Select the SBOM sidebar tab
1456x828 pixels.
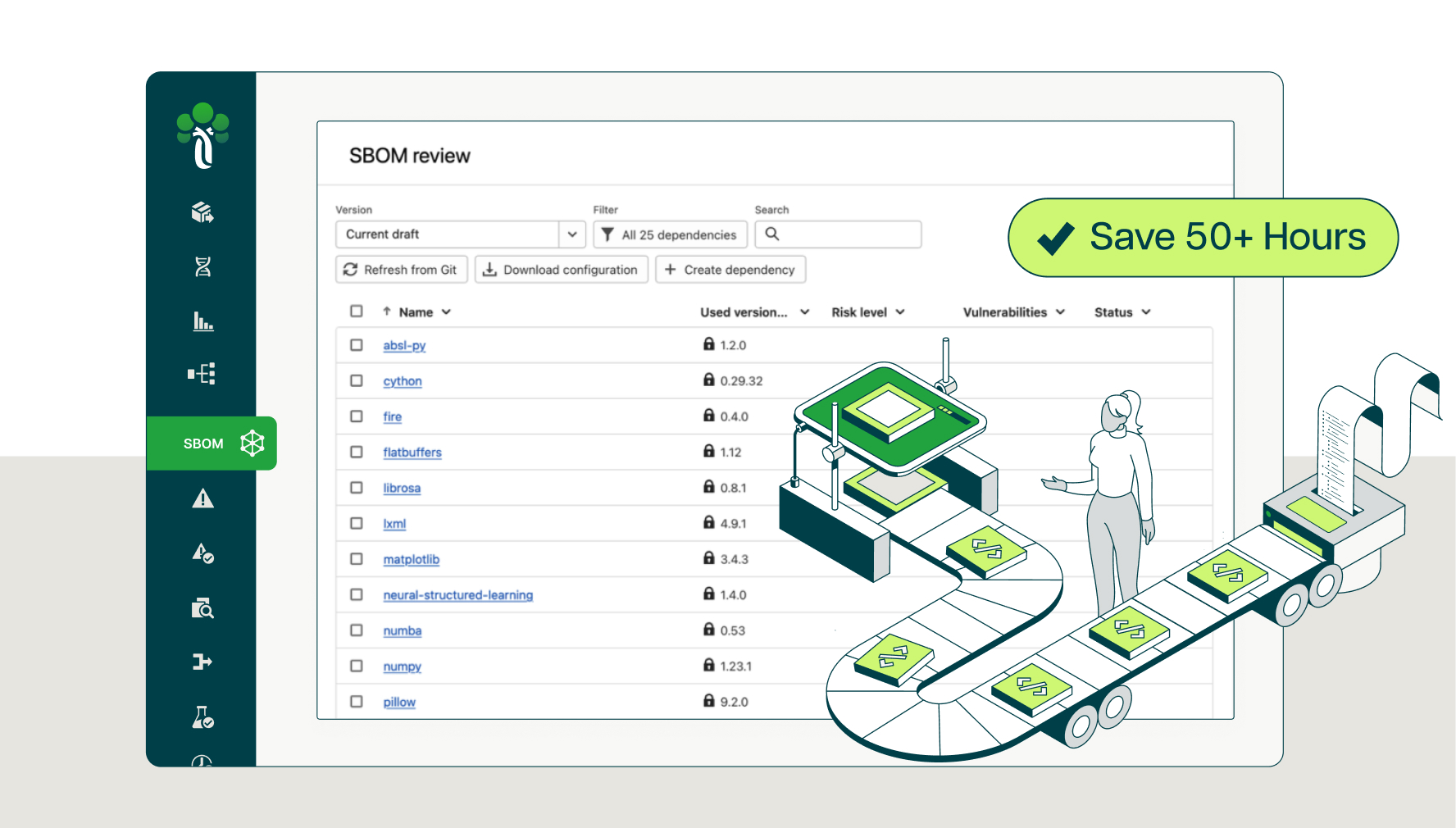tap(212, 444)
